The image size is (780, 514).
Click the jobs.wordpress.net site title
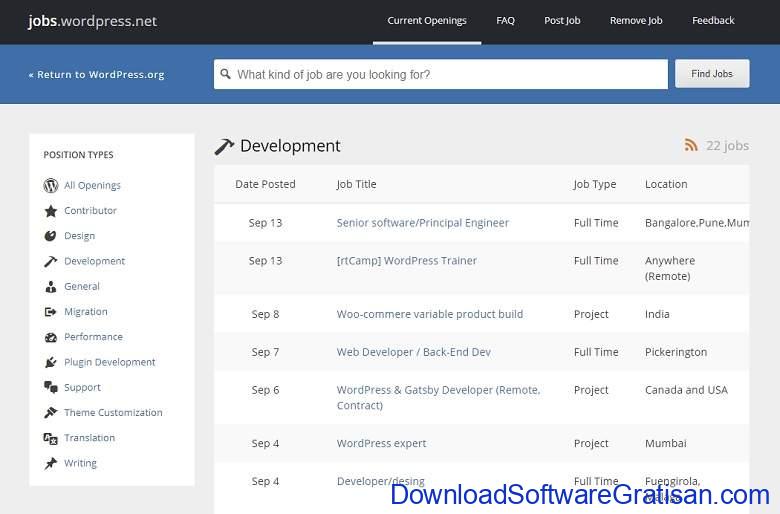coord(93,21)
